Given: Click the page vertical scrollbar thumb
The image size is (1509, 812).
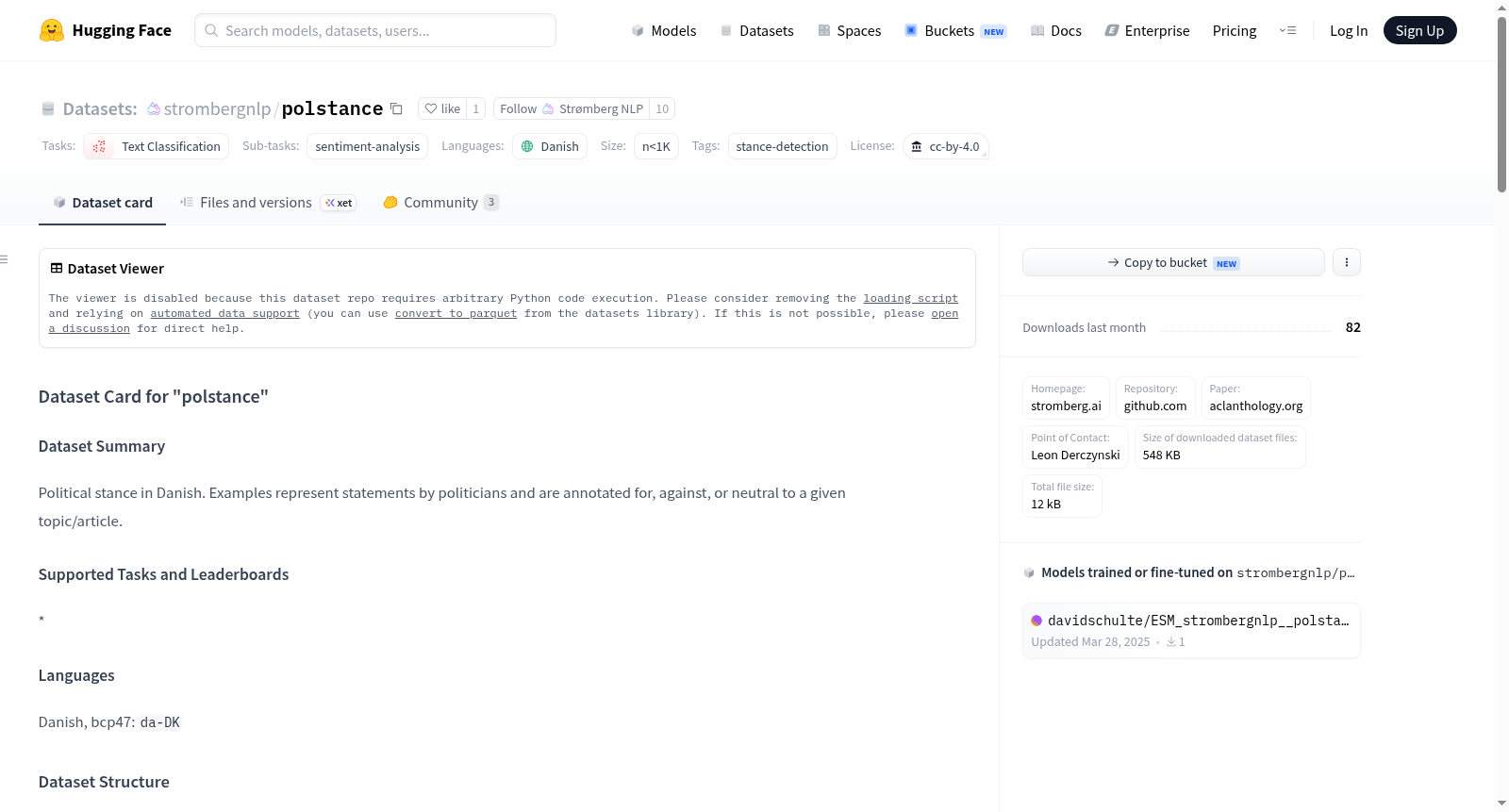Looking at the screenshot, I should 1501,104.
